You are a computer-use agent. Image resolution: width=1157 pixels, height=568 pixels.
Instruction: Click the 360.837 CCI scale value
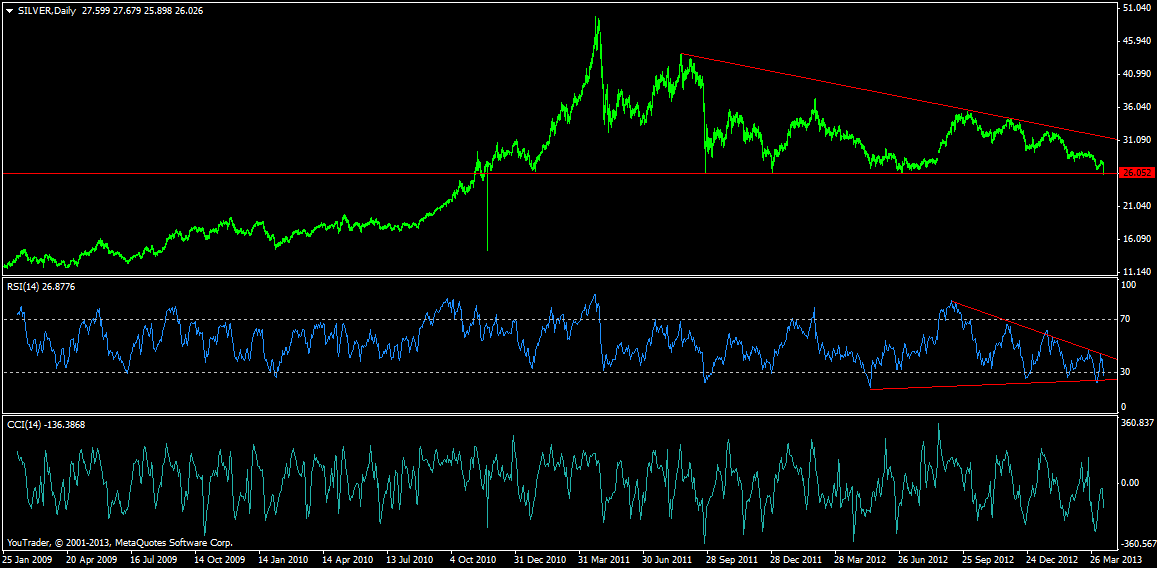[x=1136, y=423]
